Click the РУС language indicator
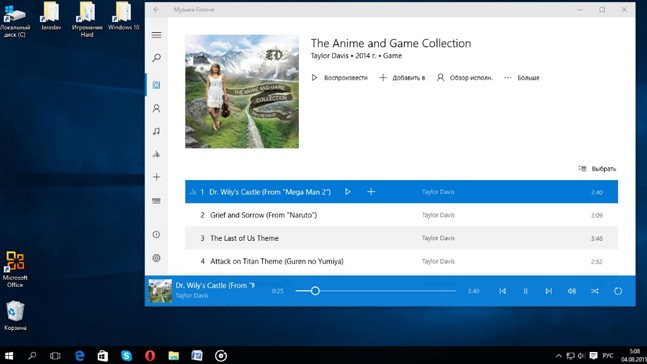Screen dimensions: 647x364 [608, 356]
